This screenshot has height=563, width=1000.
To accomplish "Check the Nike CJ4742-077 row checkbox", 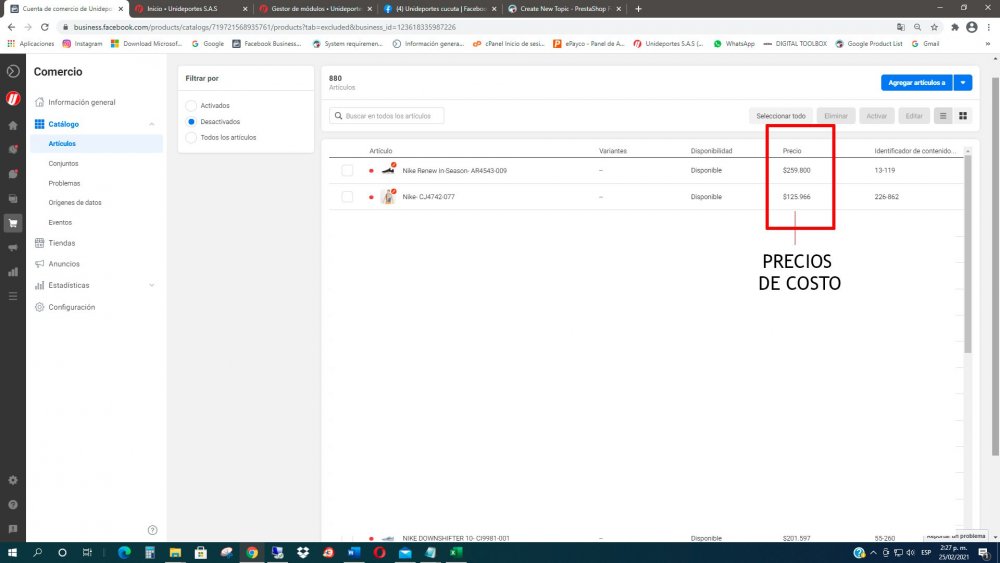I will coord(347,196).
